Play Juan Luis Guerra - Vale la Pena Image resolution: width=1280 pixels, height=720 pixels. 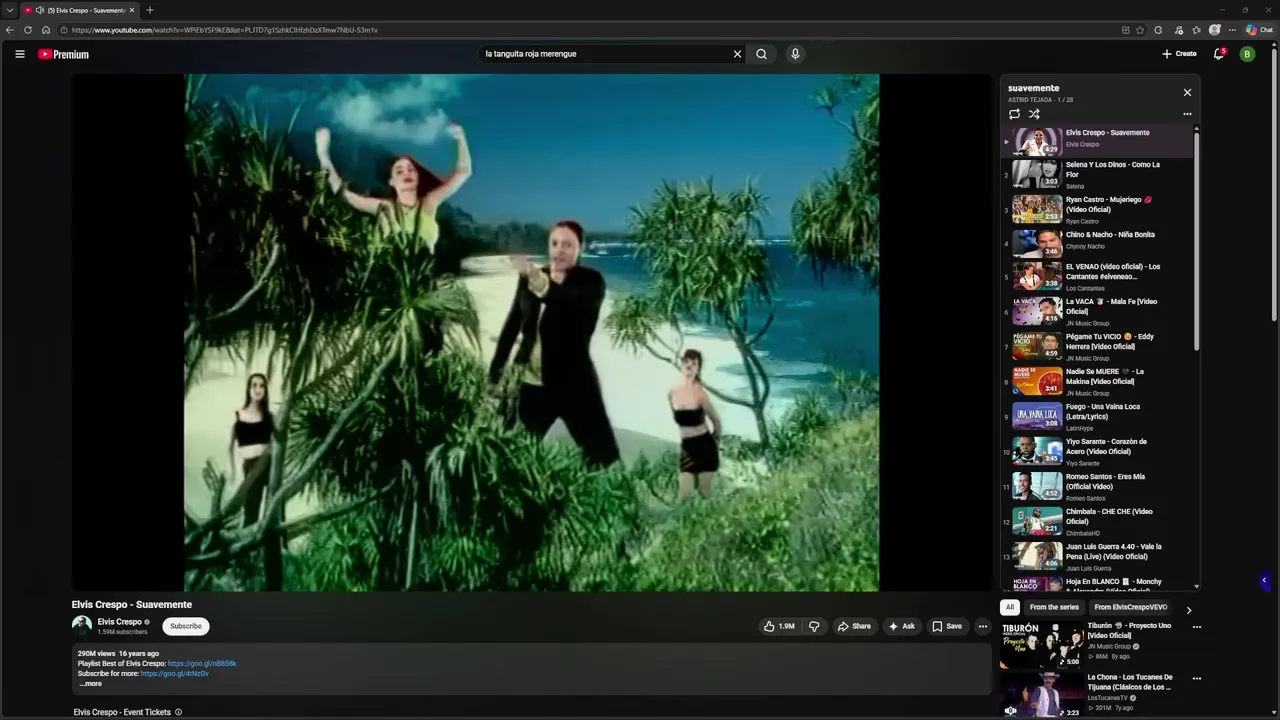coord(1097,557)
